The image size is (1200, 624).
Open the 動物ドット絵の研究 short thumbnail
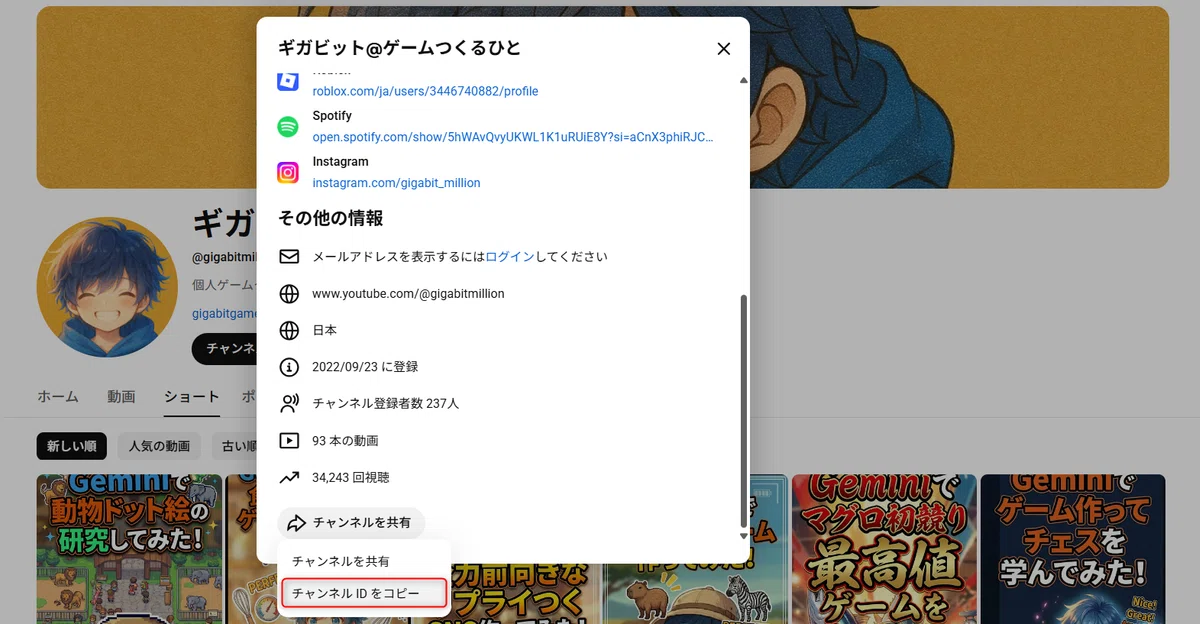[x=129, y=549]
